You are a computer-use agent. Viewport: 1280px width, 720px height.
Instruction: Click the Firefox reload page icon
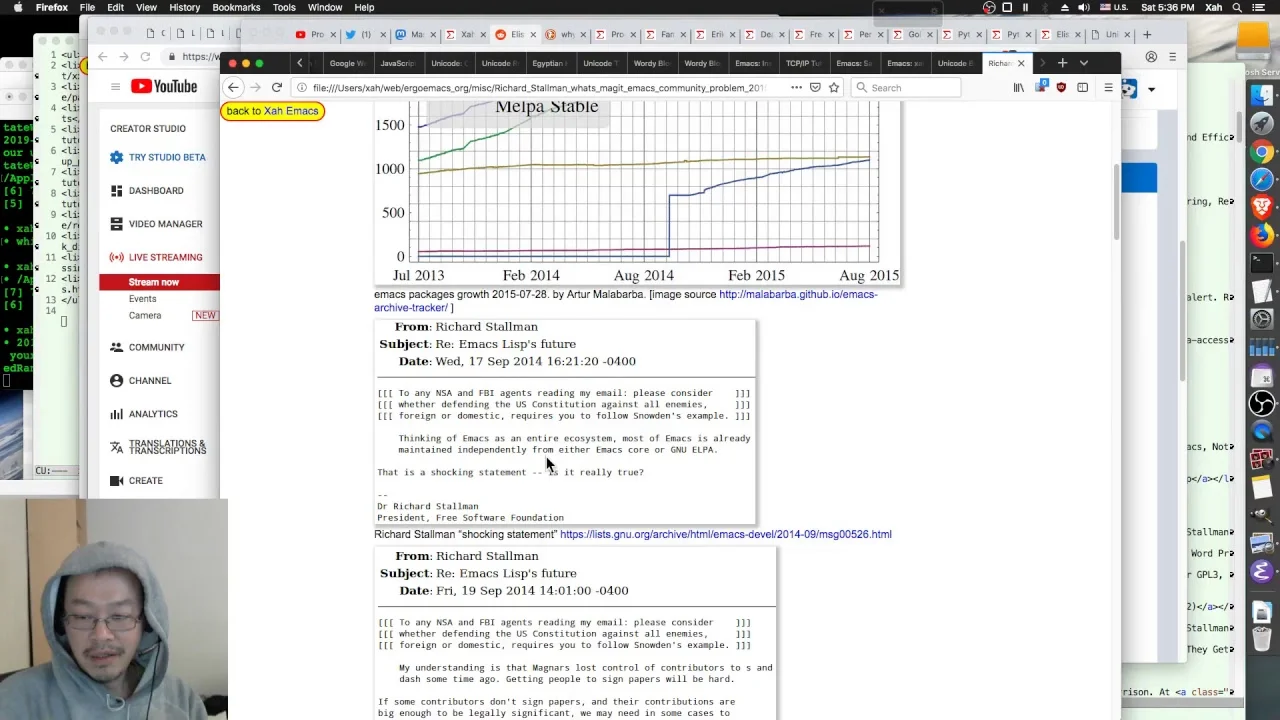pos(277,88)
